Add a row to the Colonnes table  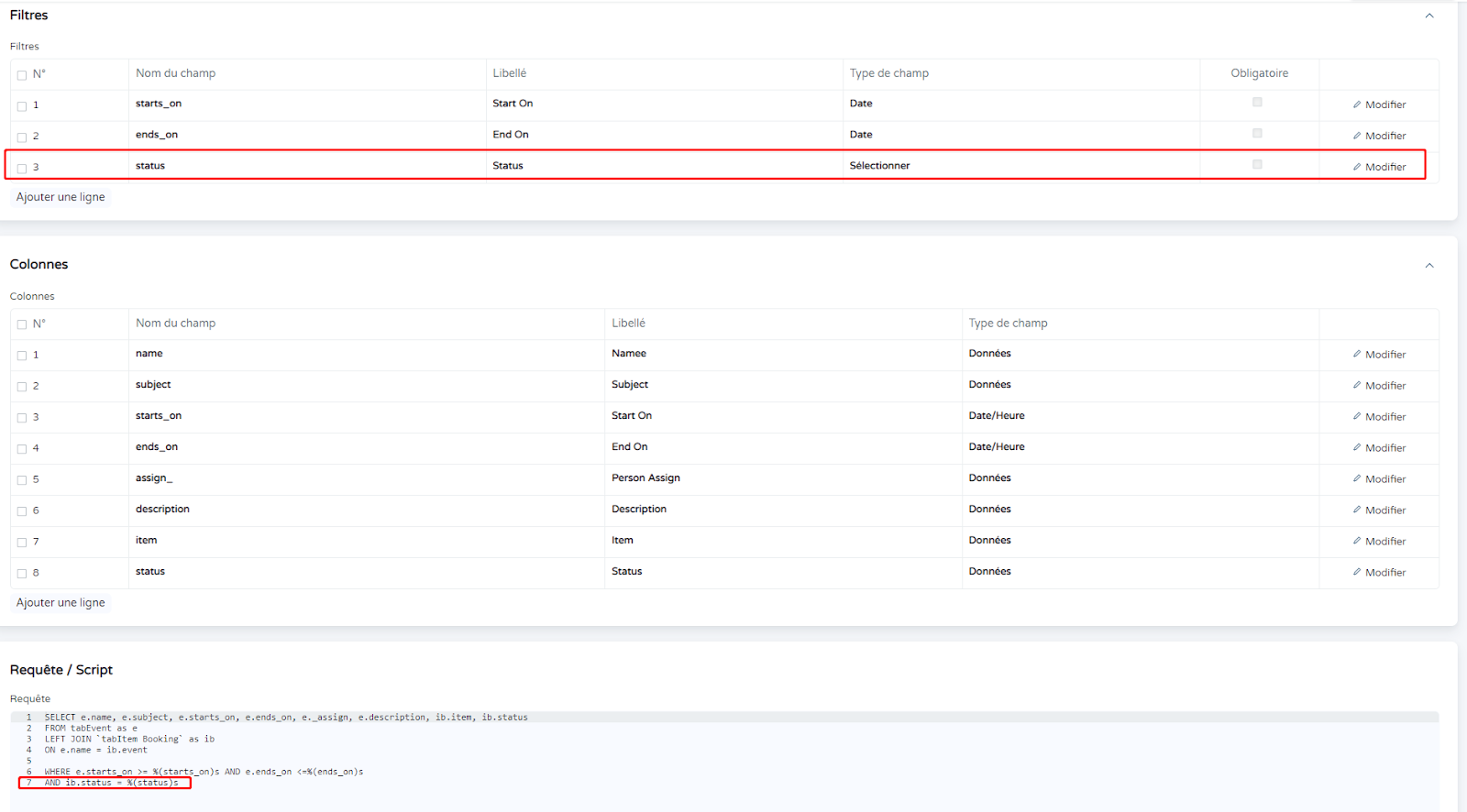point(61,603)
